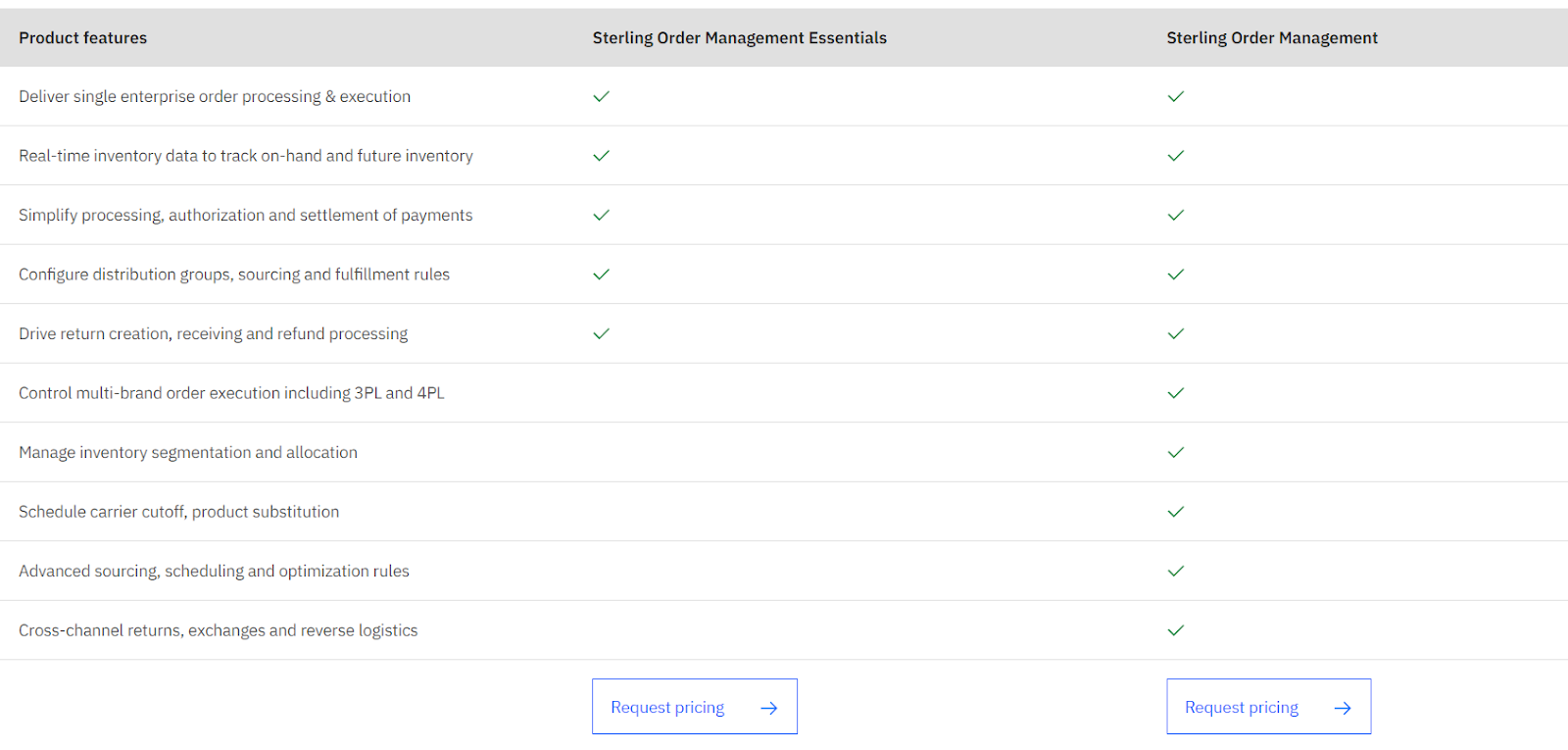Click Essentials checkmark for Simplify processing of payments
This screenshot has width=1568, height=750.
point(602,215)
